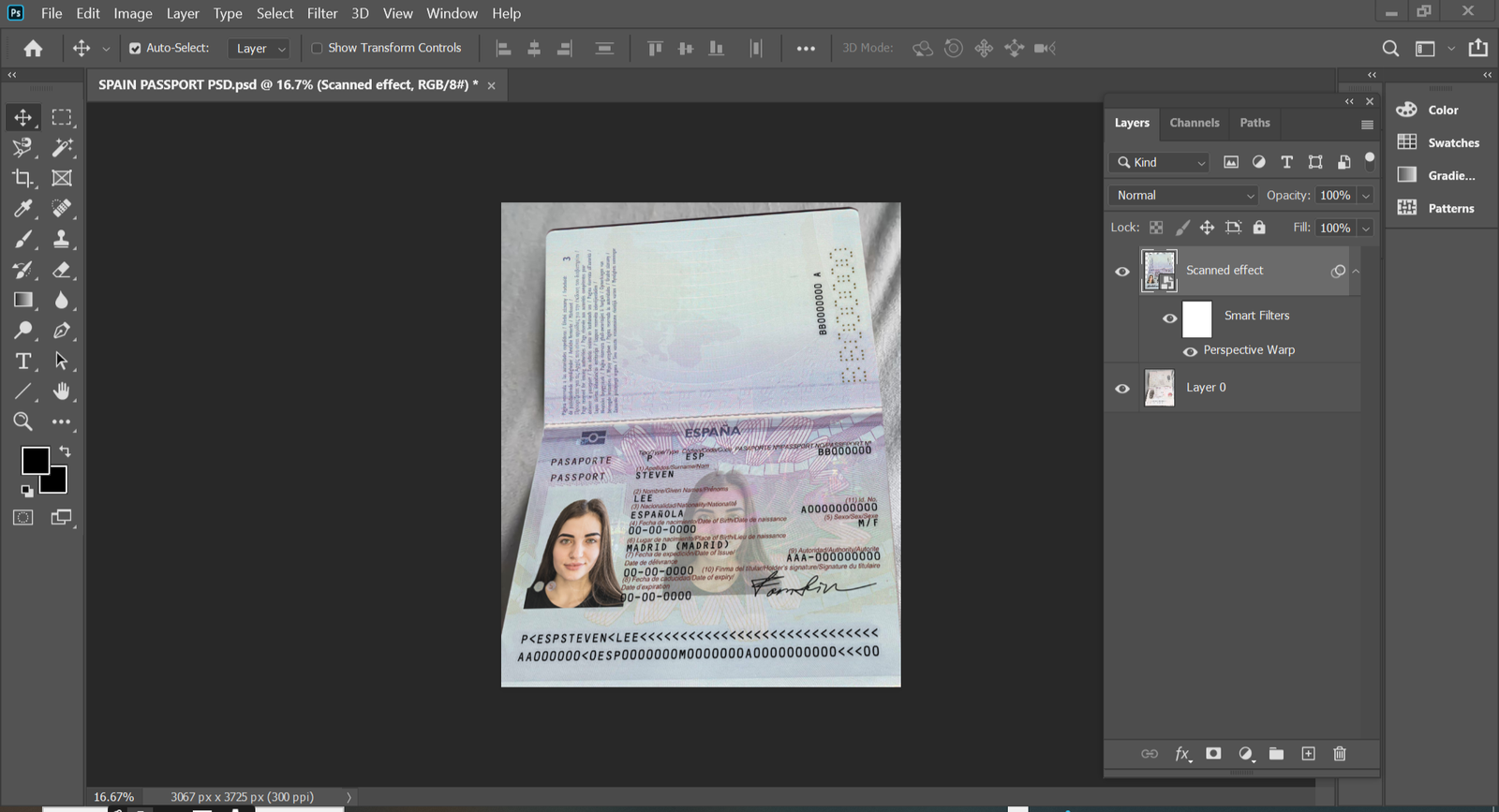1499x812 pixels.
Task: Enable Show Transform Controls checkbox
Action: tap(317, 49)
